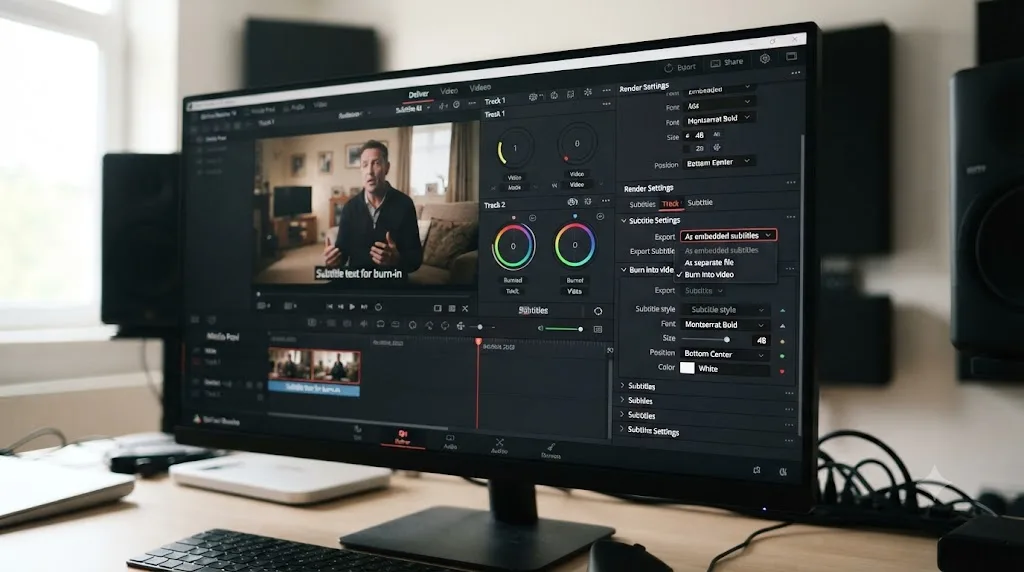Collapse the 'Burn into video' section

click(624, 269)
